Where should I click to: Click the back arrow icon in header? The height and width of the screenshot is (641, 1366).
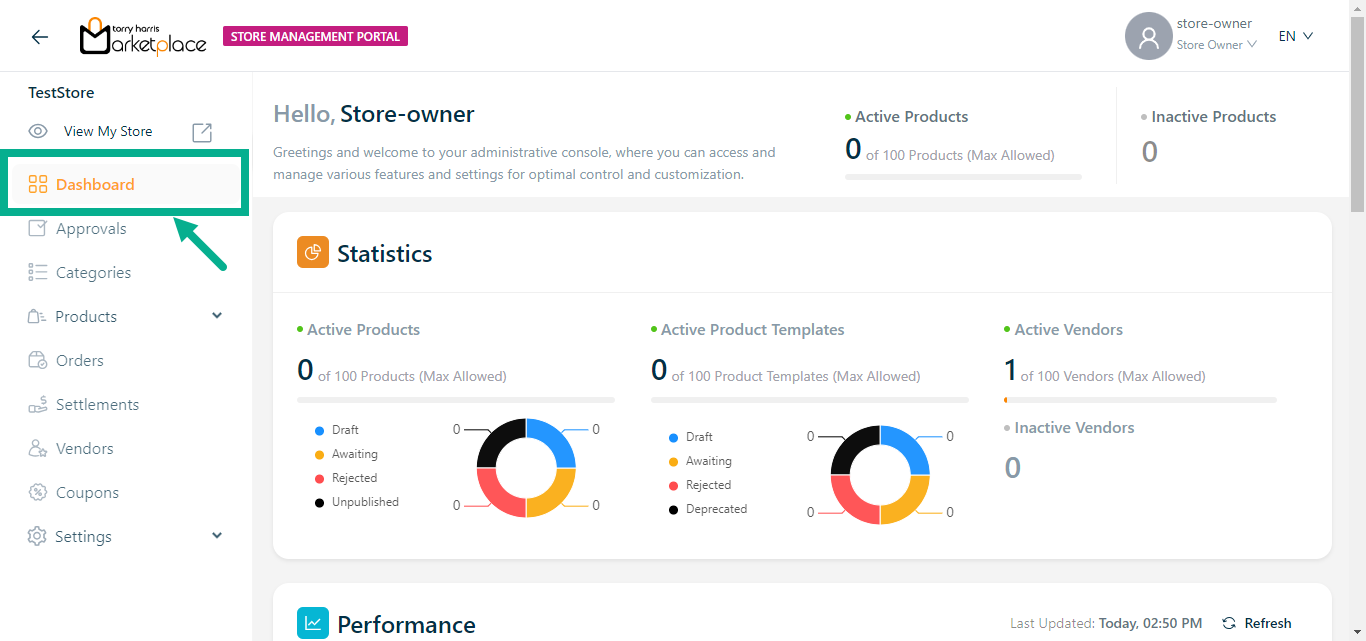[x=39, y=37]
